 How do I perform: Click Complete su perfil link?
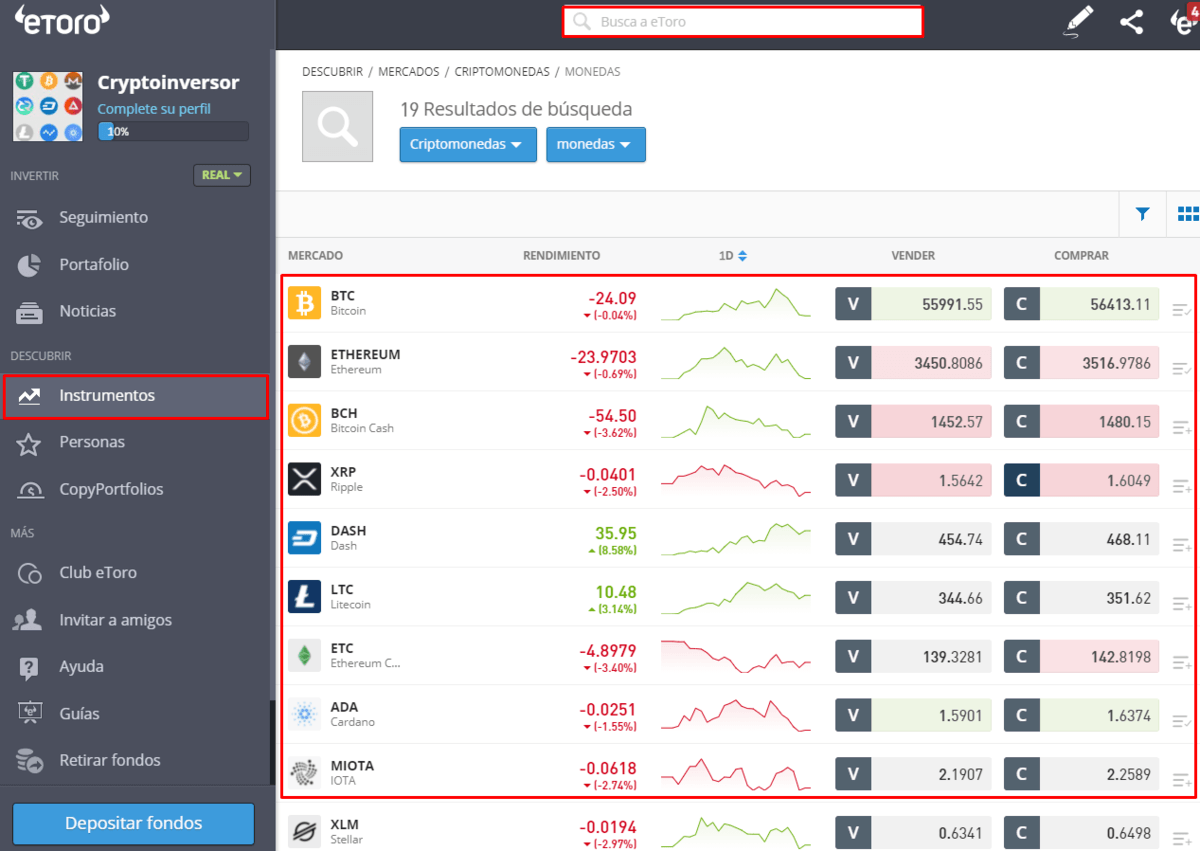(x=154, y=109)
